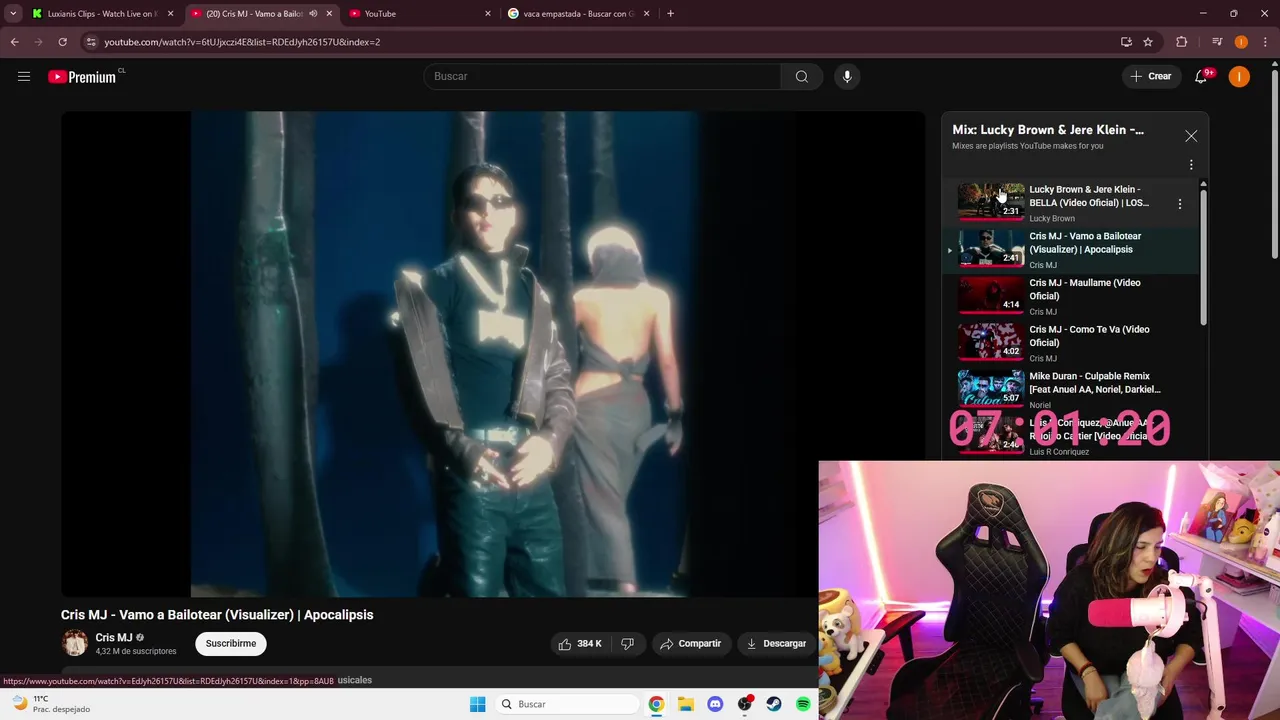The width and height of the screenshot is (1280, 720).
Task: Download video with Descargar button
Action: [x=776, y=643]
